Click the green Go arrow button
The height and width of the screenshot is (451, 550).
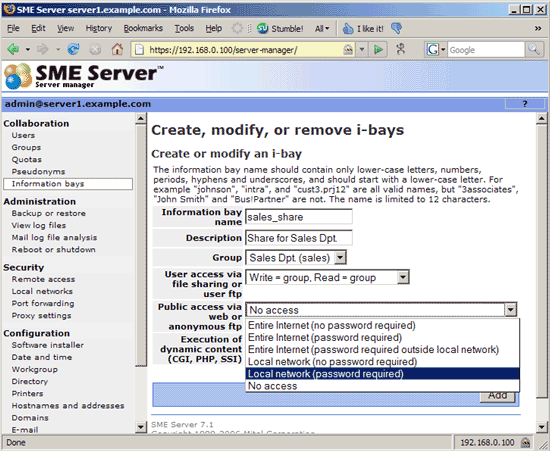click(x=378, y=49)
